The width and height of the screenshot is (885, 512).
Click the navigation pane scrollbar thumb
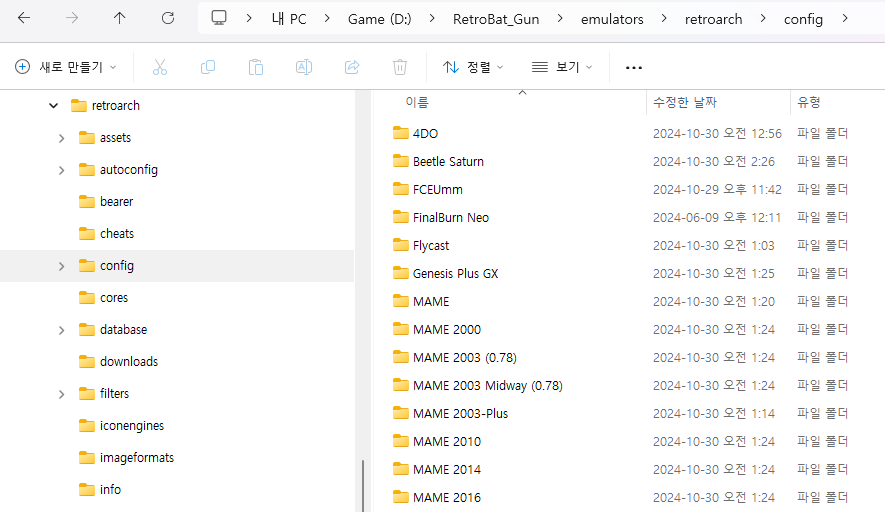pyautogui.click(x=363, y=485)
